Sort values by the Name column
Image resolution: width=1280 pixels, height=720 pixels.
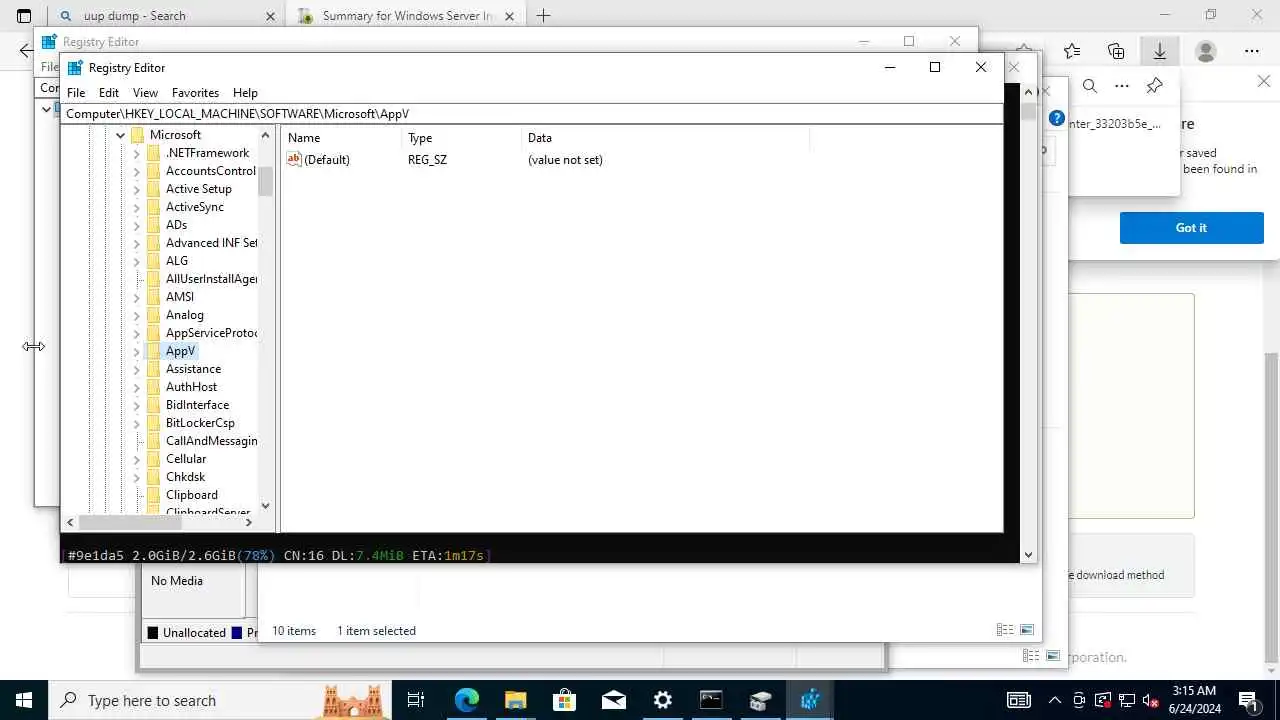tap(342, 138)
